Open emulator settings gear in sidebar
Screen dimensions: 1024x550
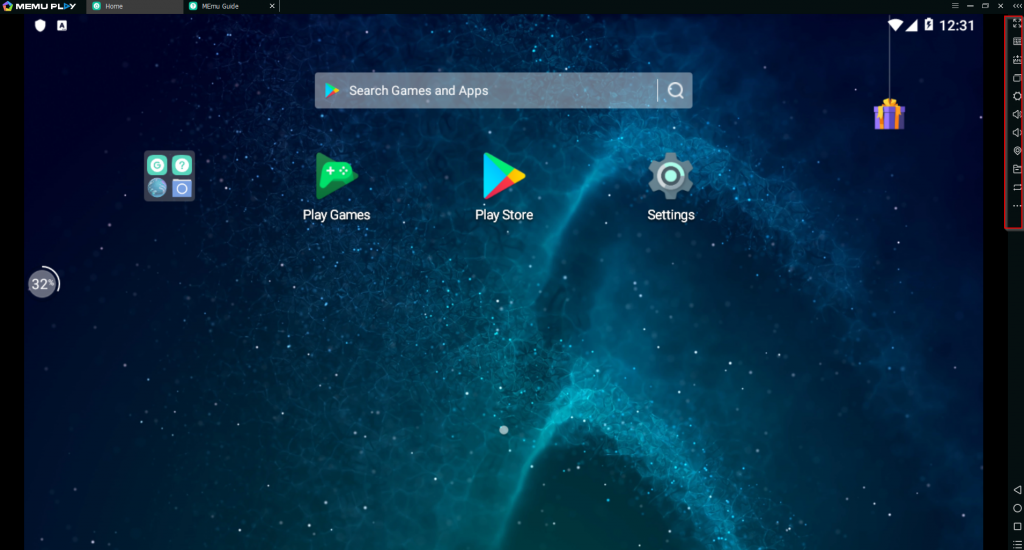(x=1017, y=96)
